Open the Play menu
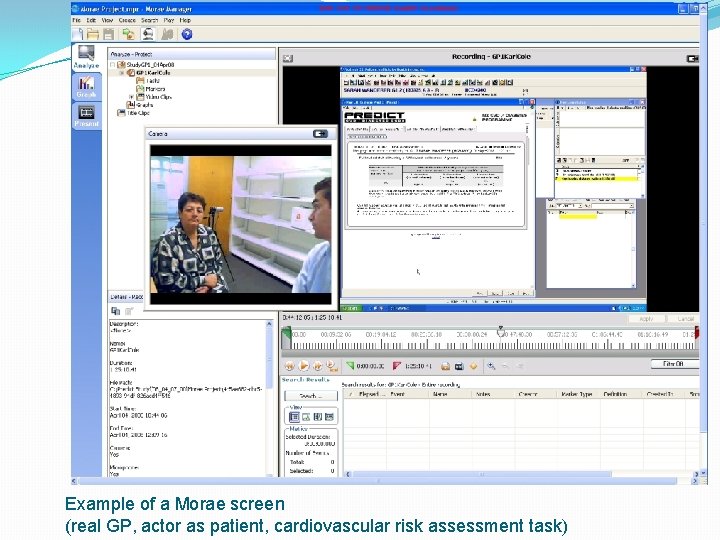The width and height of the screenshot is (720, 540). [169, 20]
